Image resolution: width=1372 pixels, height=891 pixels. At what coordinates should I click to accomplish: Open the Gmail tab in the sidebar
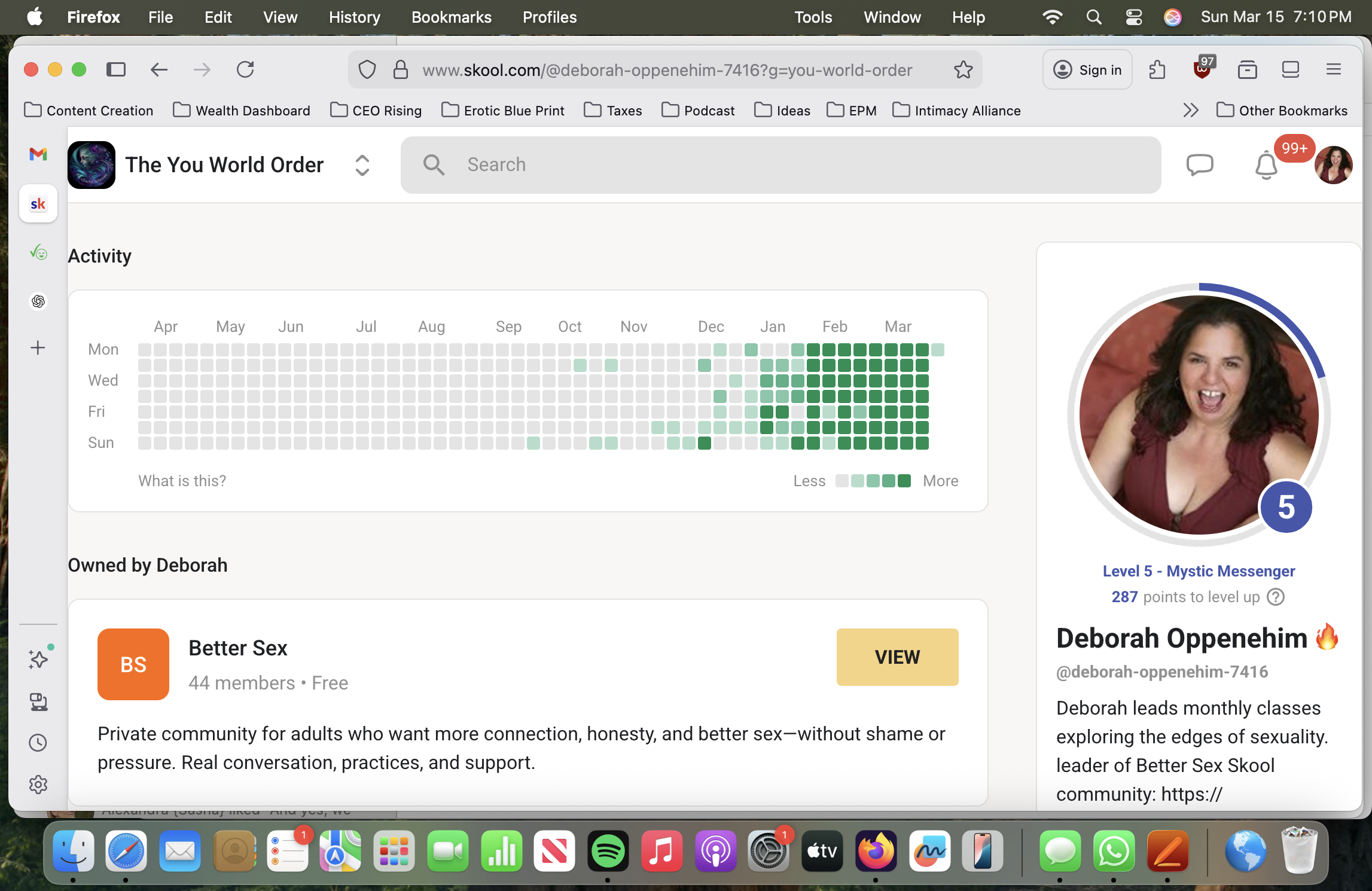[x=38, y=154]
